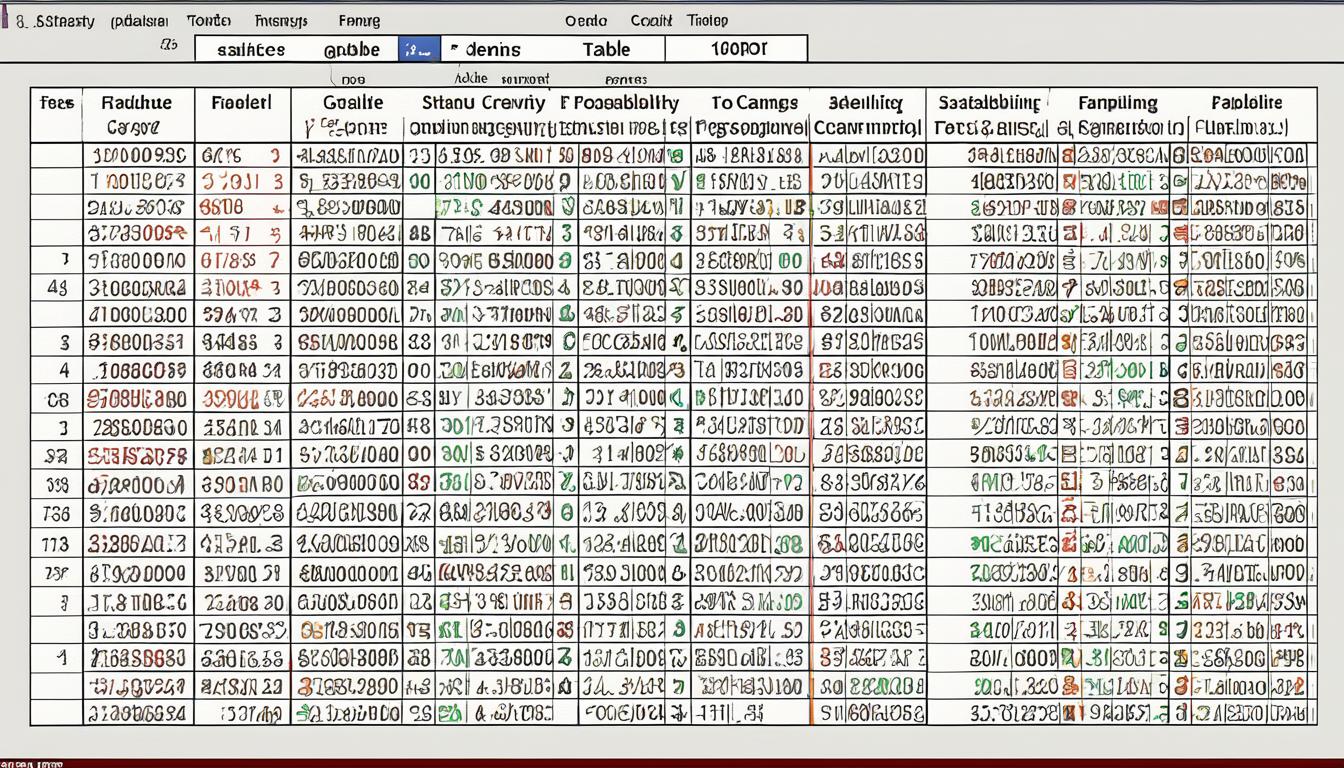Select the blue highlighted toolbar cell
This screenshot has width=1344, height=768.
(x=419, y=49)
